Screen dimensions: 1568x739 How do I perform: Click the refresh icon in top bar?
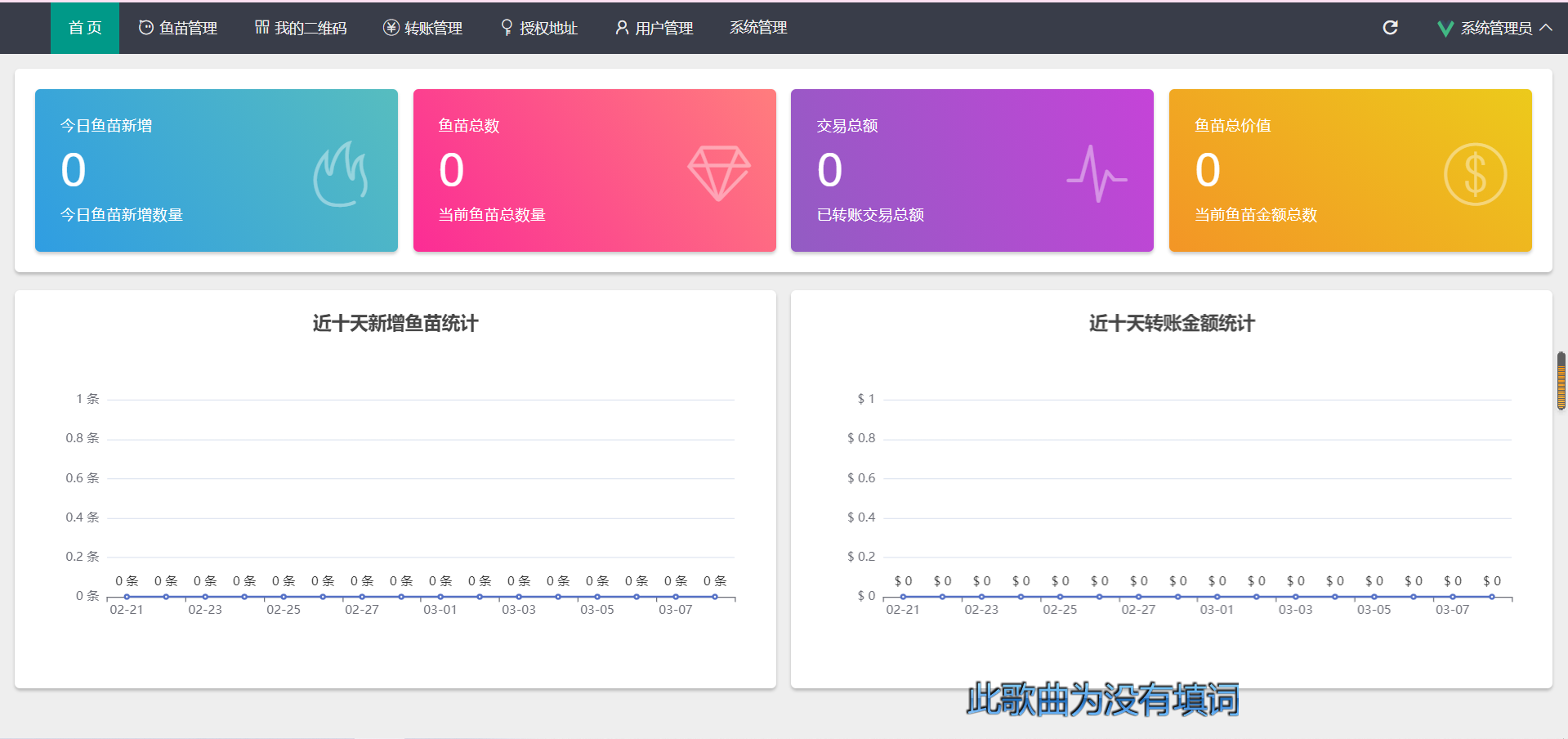tap(1390, 28)
